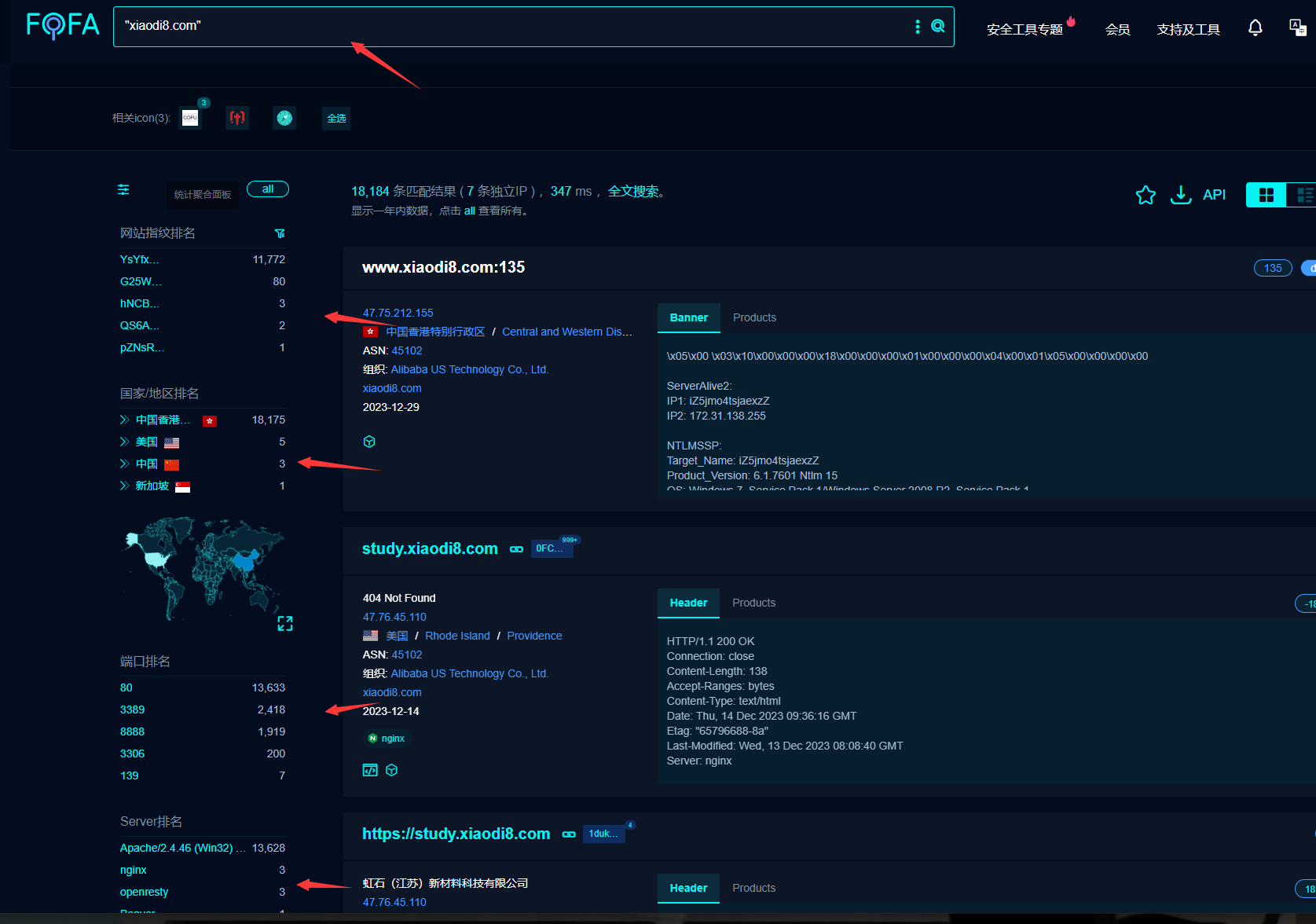This screenshot has width=1316, height=924.
Task: Click IP 47.75.212.155
Action: (x=398, y=313)
